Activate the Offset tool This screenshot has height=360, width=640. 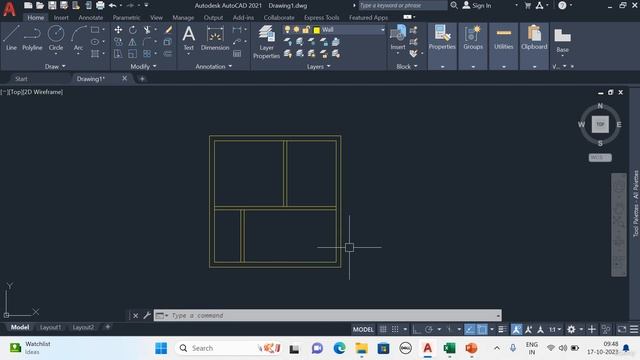[168, 53]
